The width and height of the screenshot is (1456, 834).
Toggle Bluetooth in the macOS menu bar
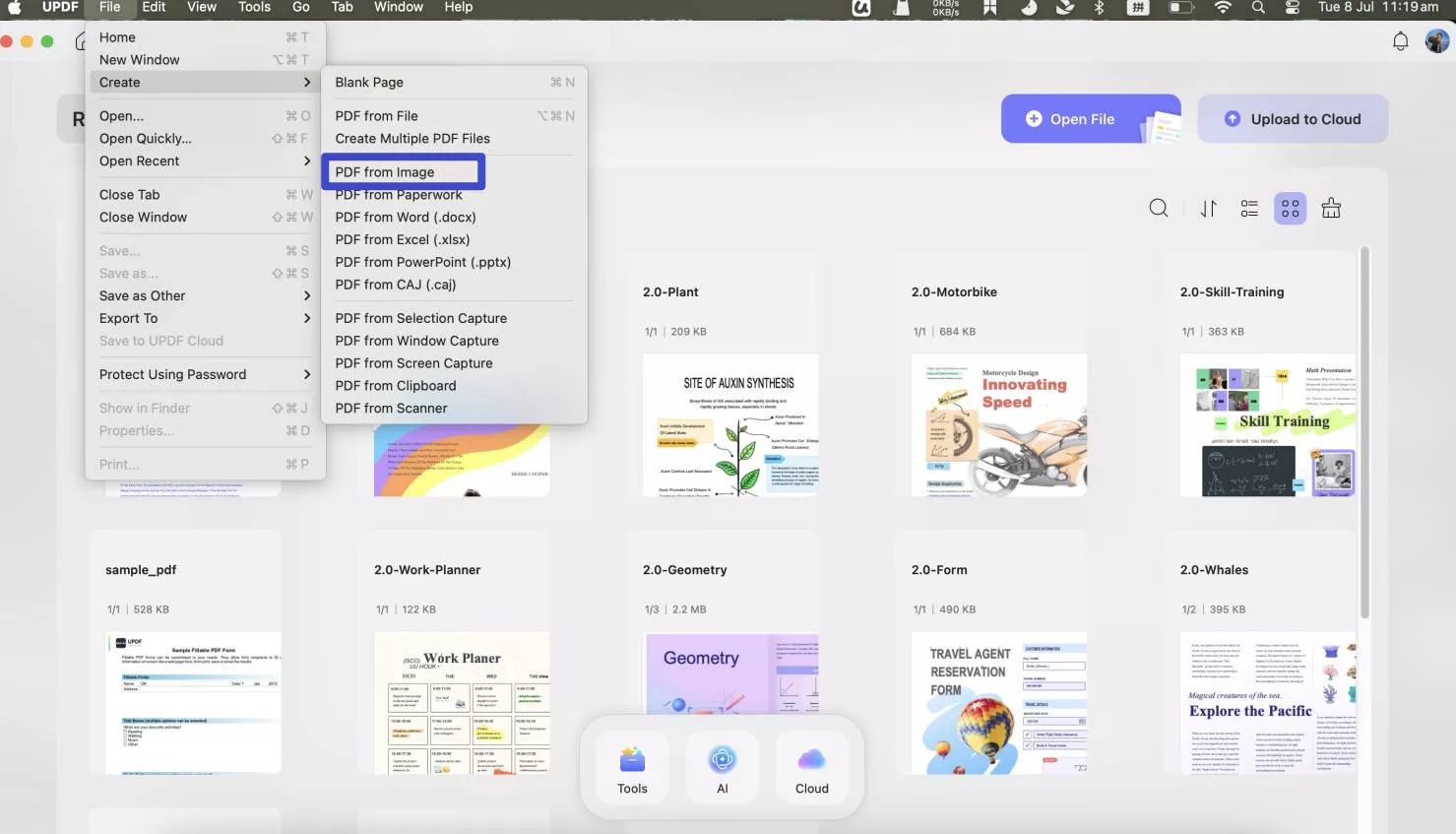(1100, 8)
